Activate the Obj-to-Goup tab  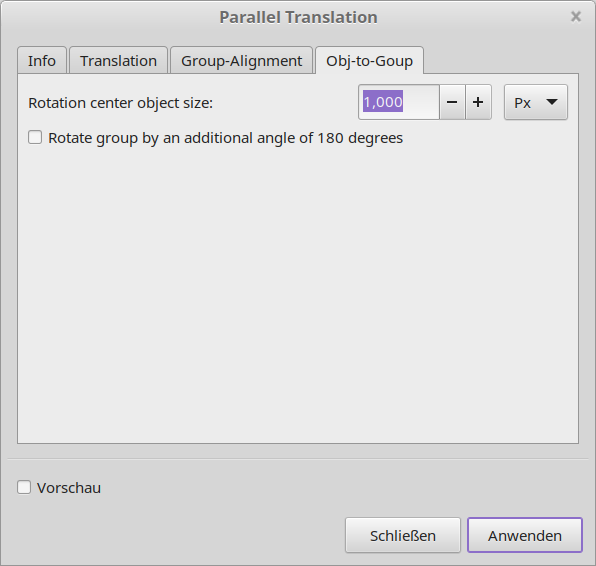coord(369,60)
